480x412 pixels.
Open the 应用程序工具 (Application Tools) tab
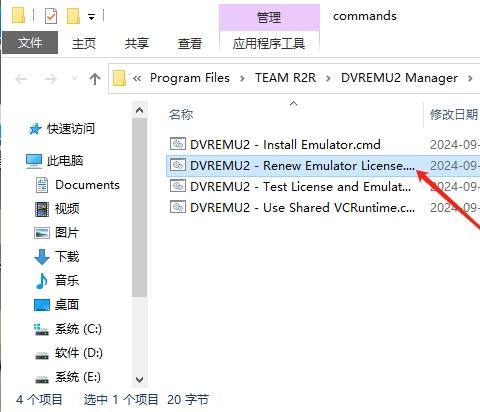tap(269, 43)
